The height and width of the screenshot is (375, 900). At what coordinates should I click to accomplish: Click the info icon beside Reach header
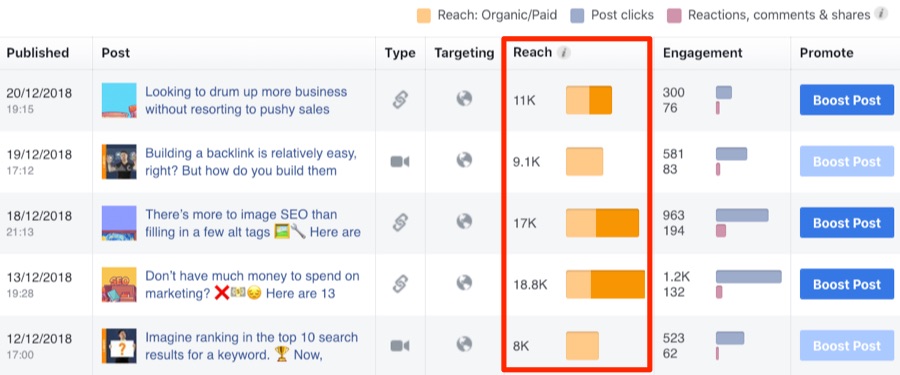[x=564, y=53]
